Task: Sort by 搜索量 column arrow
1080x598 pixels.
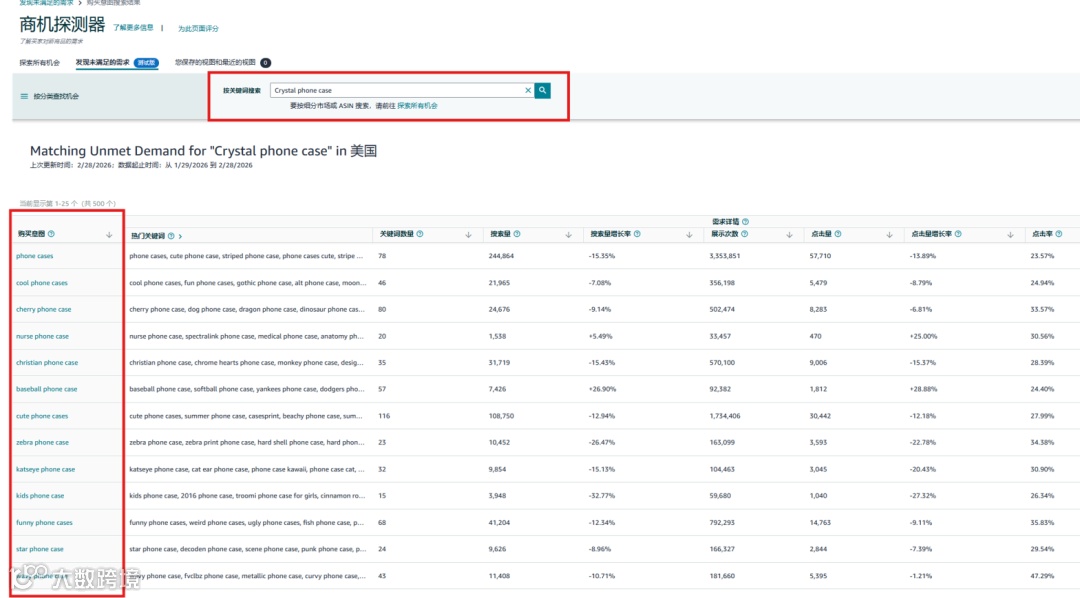Action: pos(568,235)
